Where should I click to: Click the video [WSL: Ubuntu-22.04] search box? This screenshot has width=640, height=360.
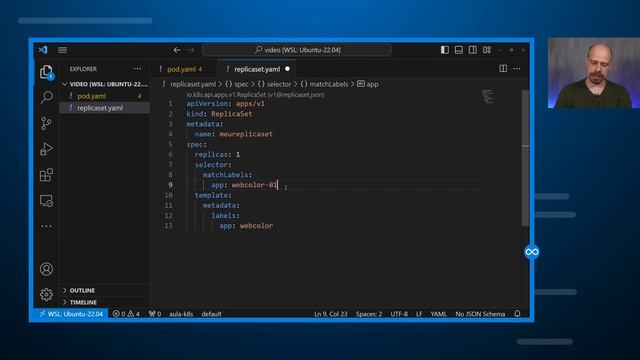297,50
